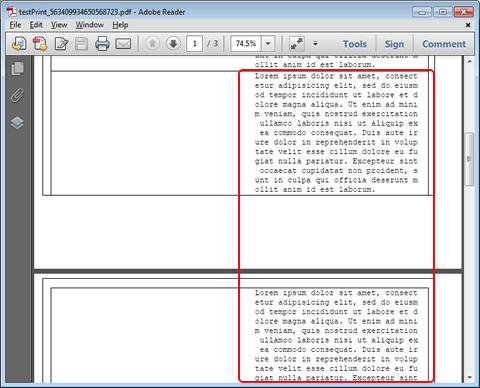Viewport: 480px width, 388px height.
Task: Open the attachments paperclip panel
Action: click(17, 96)
